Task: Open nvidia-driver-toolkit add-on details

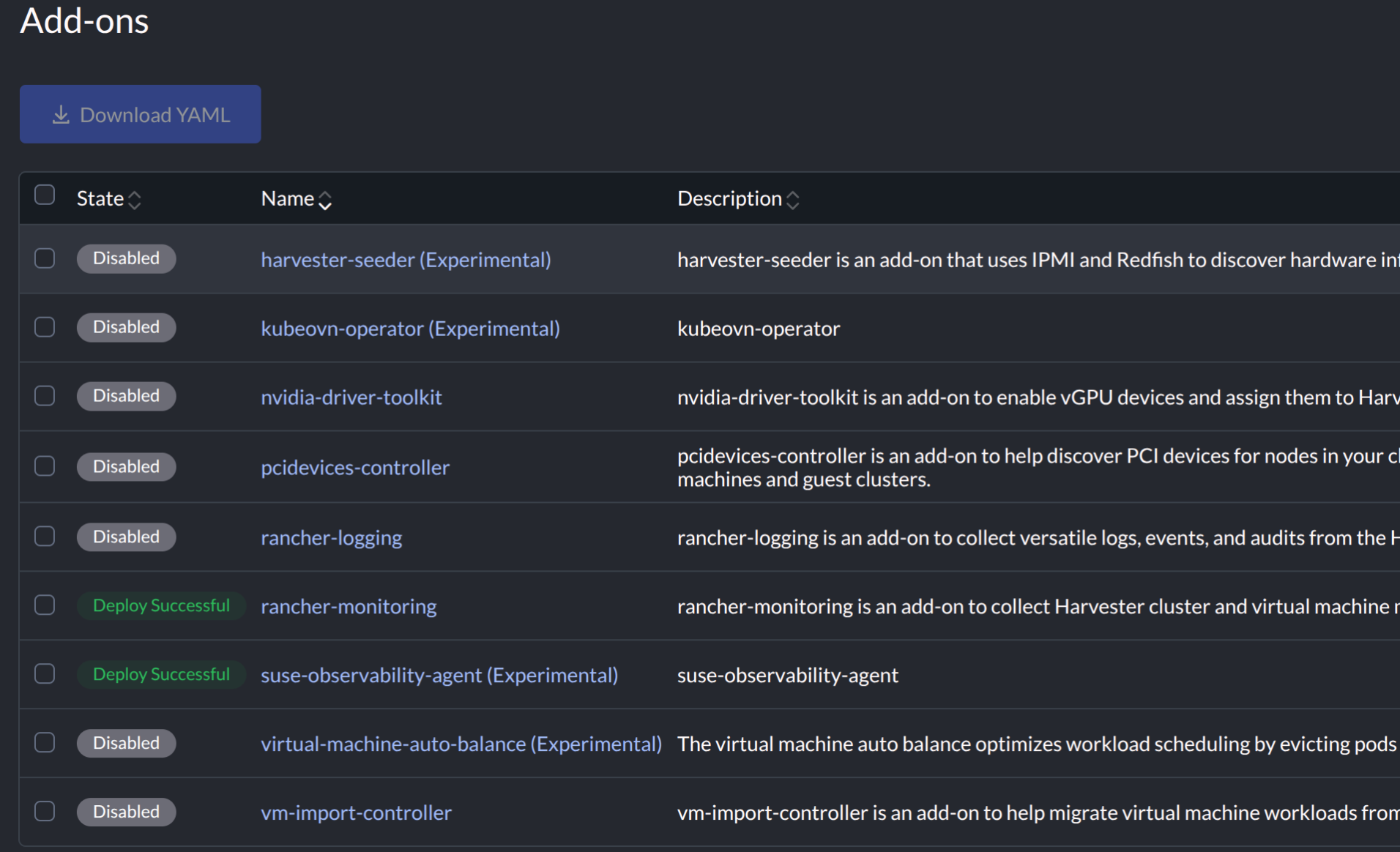Action: click(x=351, y=397)
